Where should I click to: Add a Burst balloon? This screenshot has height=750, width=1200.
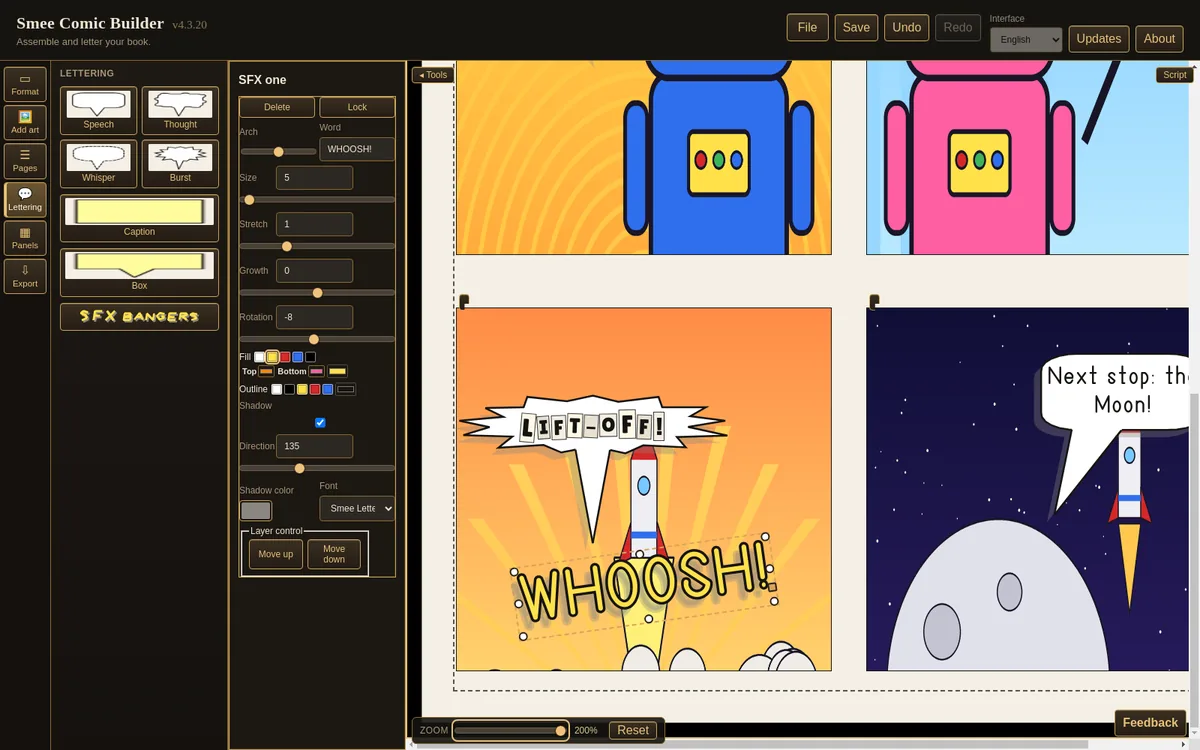(x=180, y=164)
